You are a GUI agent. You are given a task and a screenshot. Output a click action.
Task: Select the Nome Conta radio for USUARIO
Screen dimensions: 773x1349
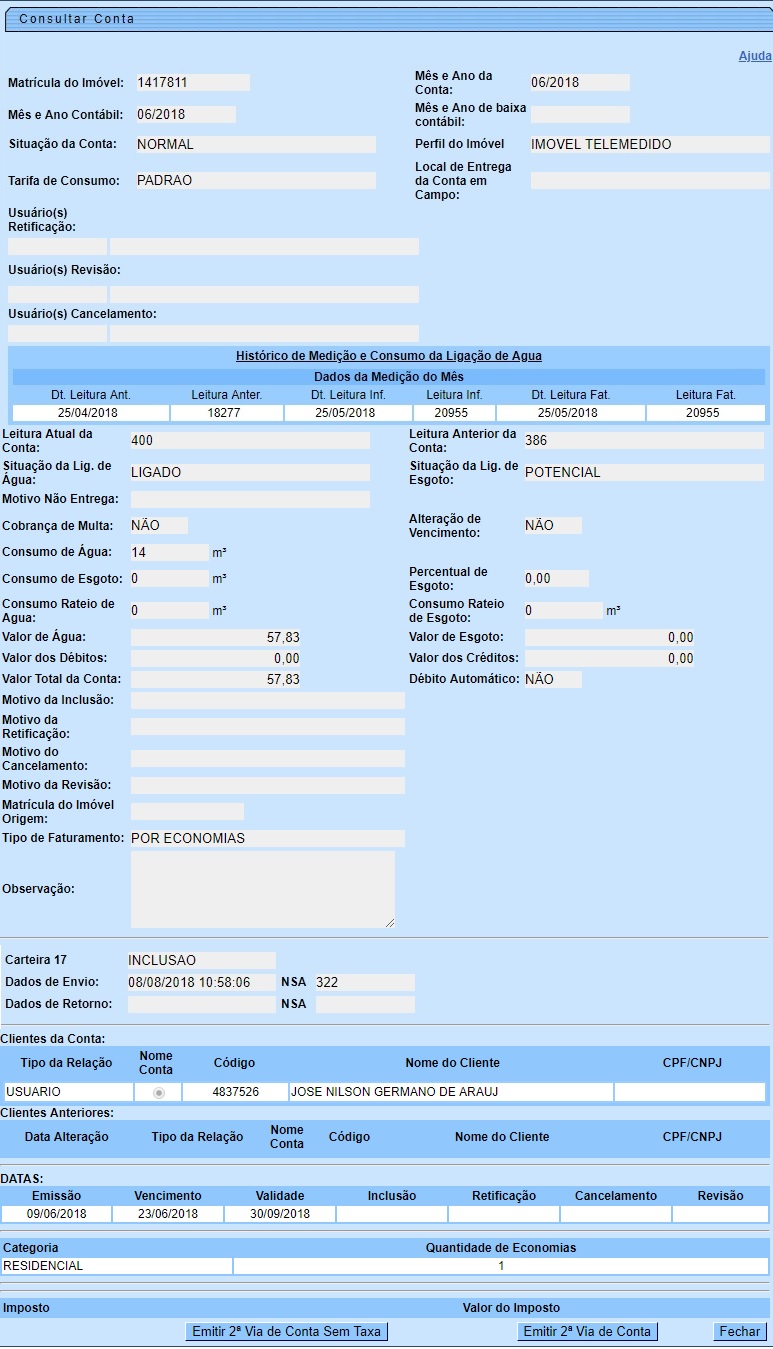point(158,1093)
